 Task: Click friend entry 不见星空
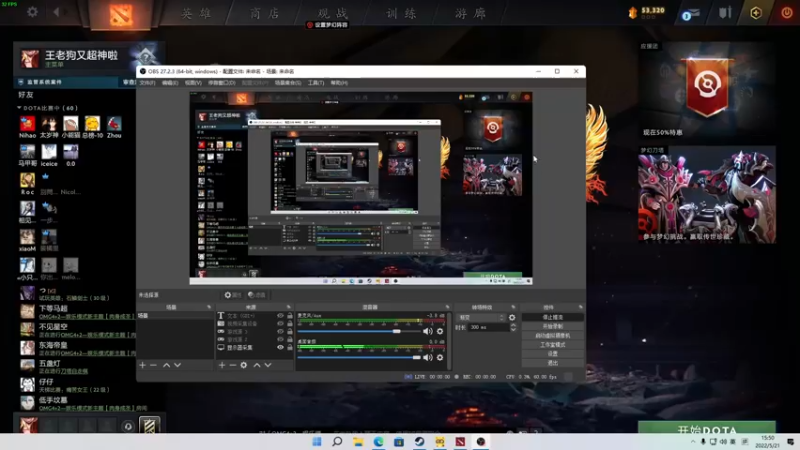click(78, 330)
